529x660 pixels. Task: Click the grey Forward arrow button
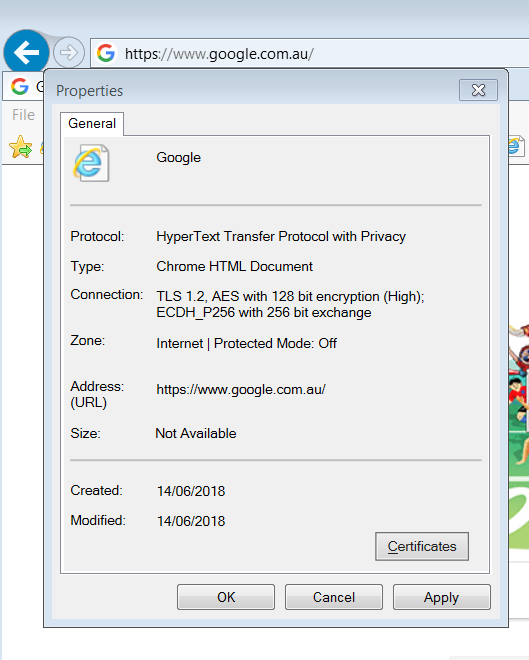pos(69,53)
